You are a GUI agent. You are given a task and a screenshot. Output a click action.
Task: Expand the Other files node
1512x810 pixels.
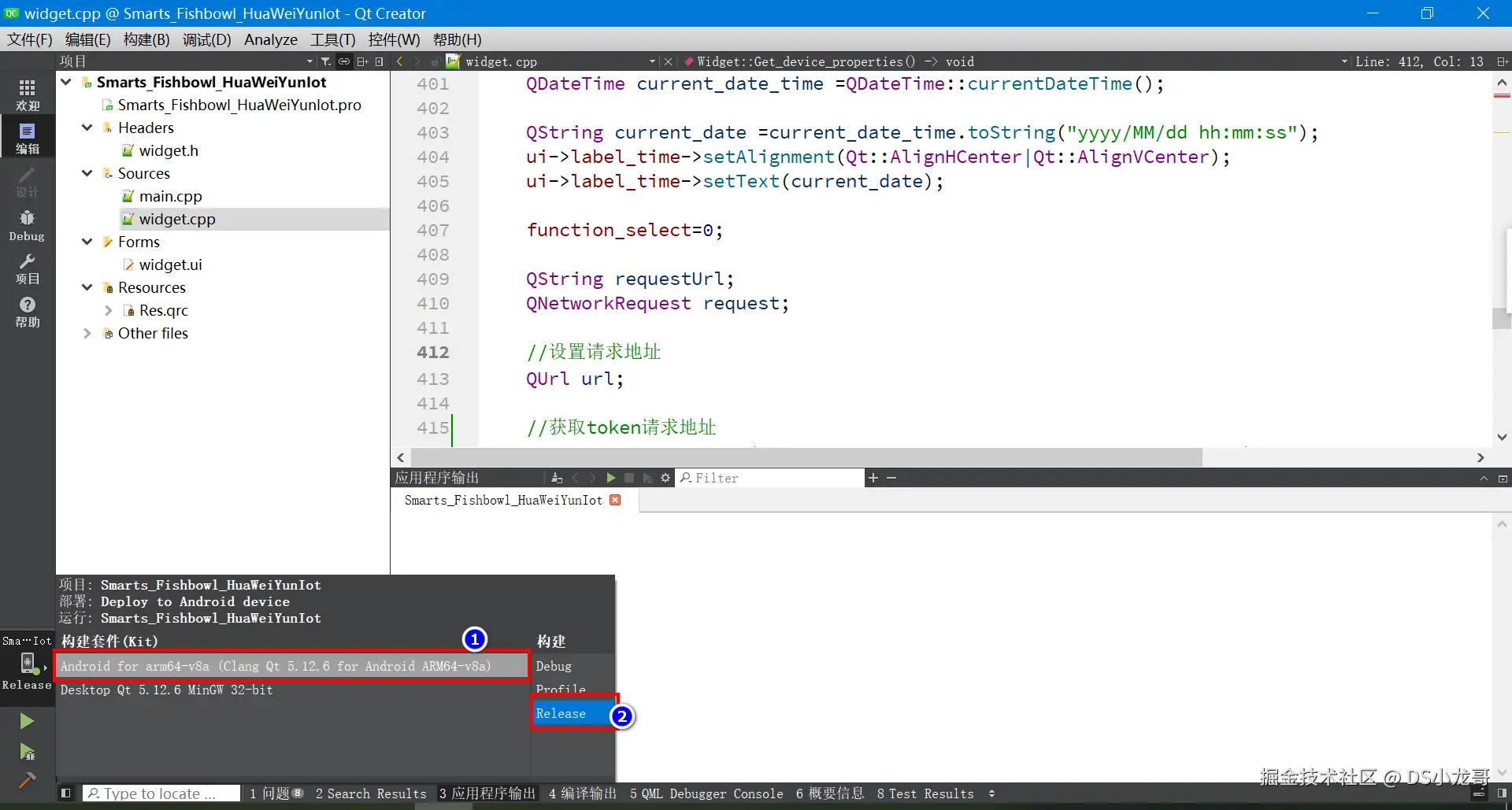(87, 333)
